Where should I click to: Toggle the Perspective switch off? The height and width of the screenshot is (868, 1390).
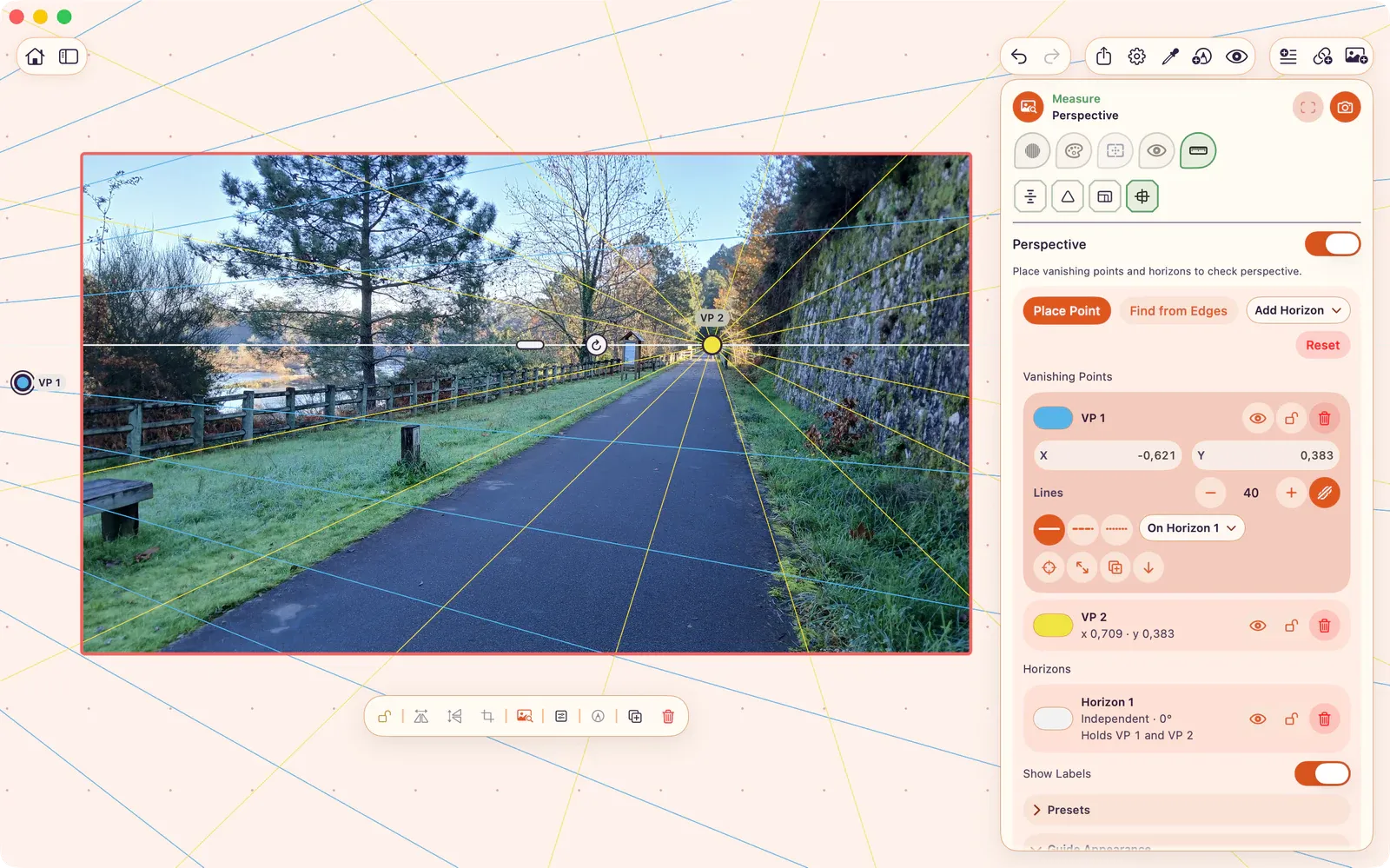coord(1333,244)
